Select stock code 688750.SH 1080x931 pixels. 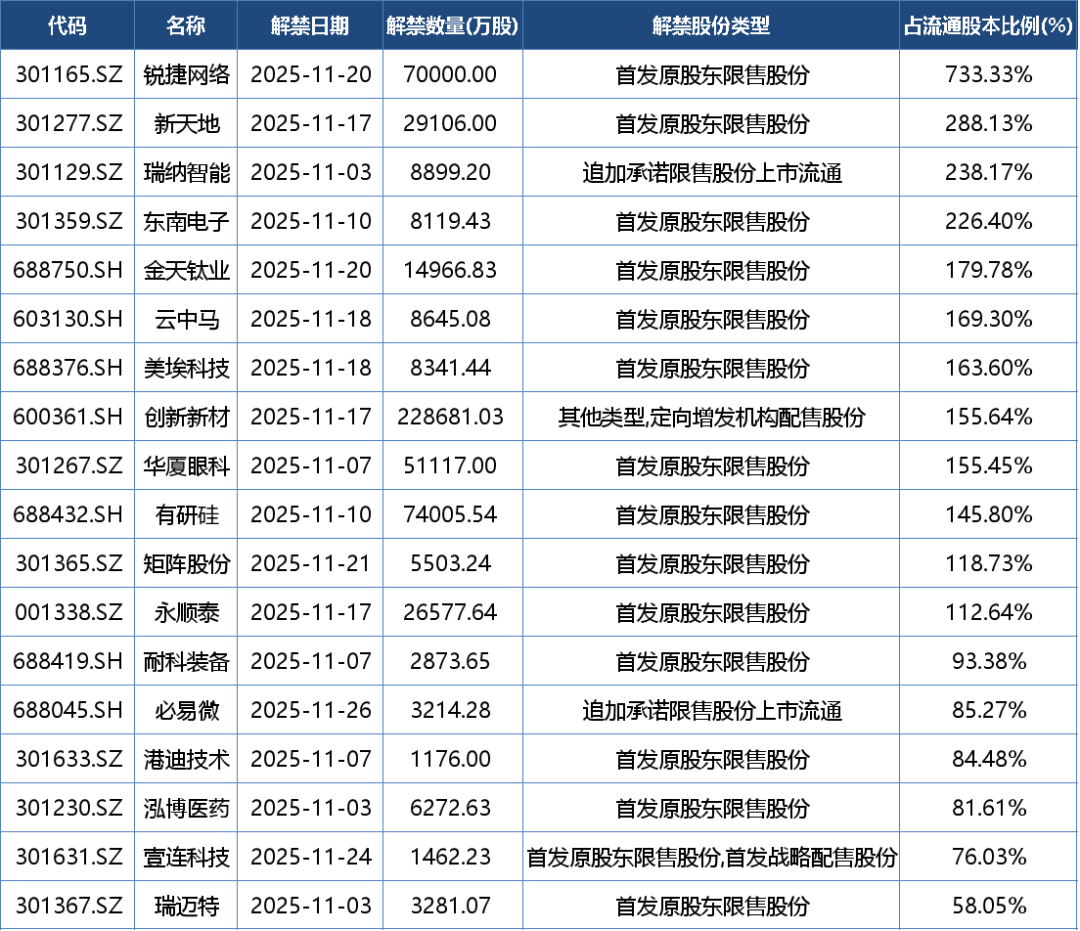click(68, 270)
